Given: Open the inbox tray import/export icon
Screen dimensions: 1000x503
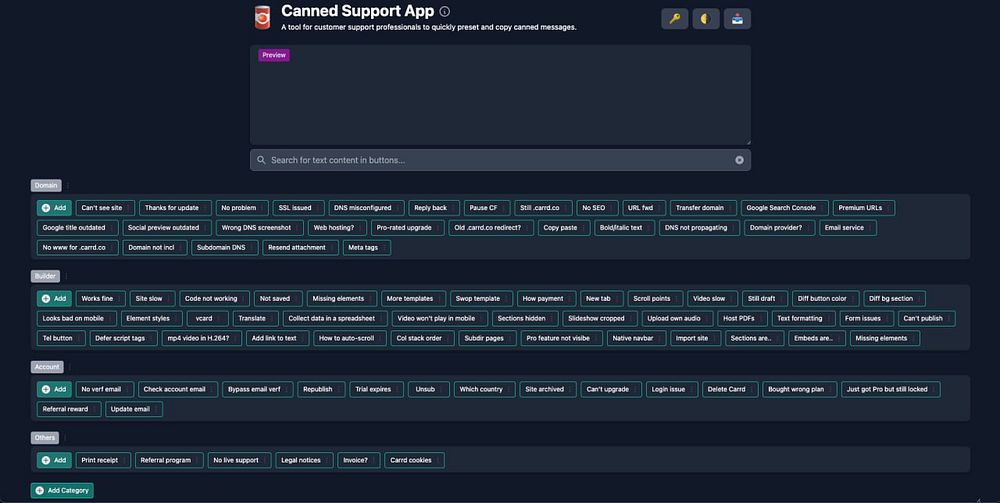Looking at the screenshot, I should coord(737,19).
